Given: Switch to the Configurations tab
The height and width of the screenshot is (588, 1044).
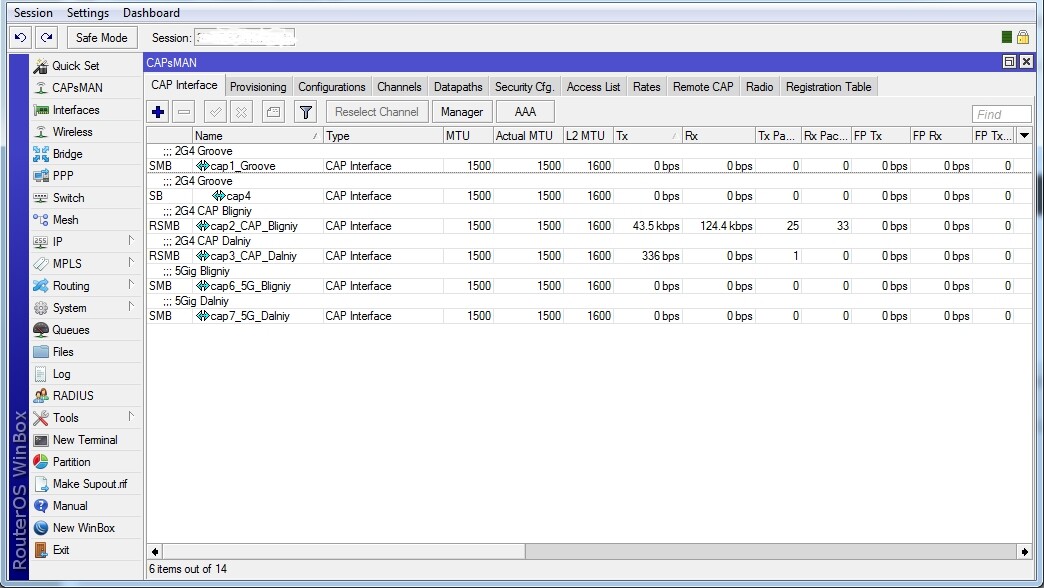Looking at the screenshot, I should click(x=332, y=87).
